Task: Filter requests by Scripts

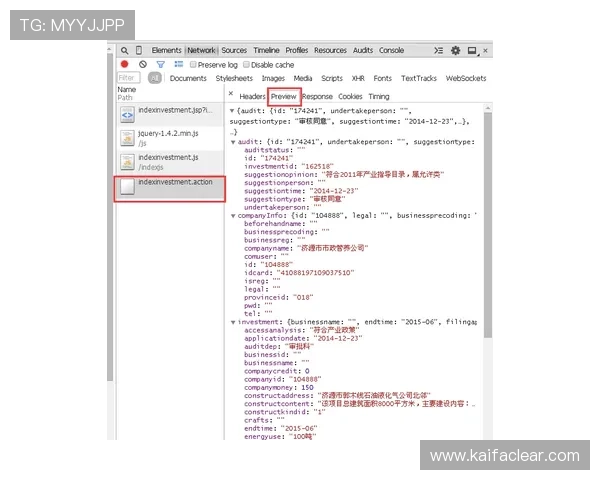Action: [x=332, y=78]
